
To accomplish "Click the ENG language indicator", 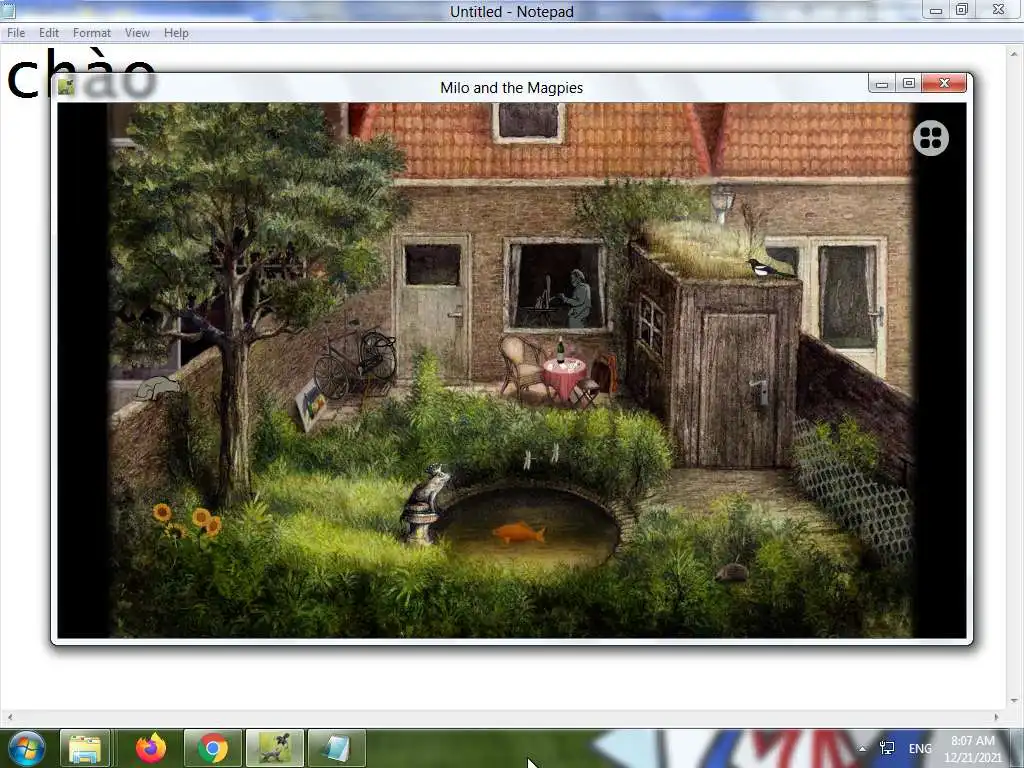I will (920, 748).
